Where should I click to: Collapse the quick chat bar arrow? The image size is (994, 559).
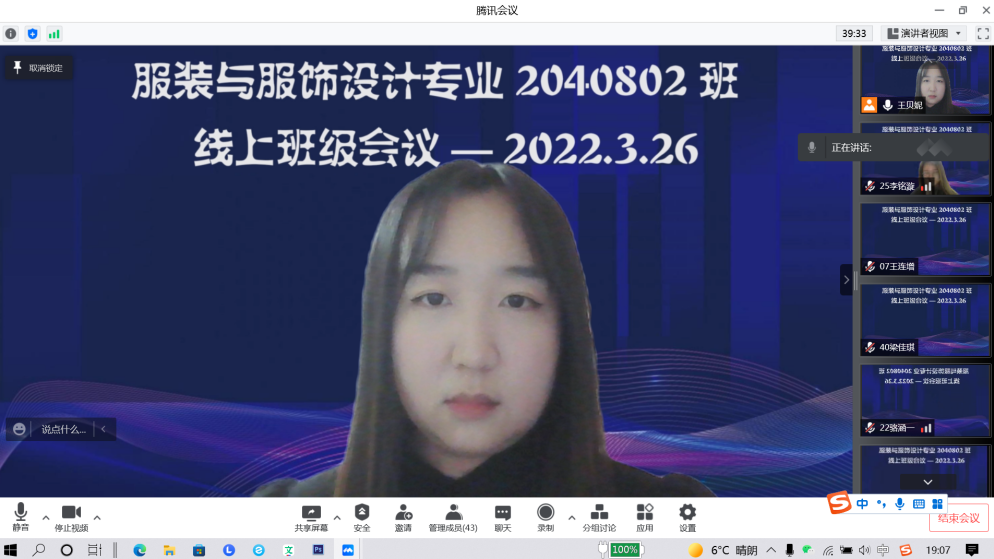(x=103, y=429)
